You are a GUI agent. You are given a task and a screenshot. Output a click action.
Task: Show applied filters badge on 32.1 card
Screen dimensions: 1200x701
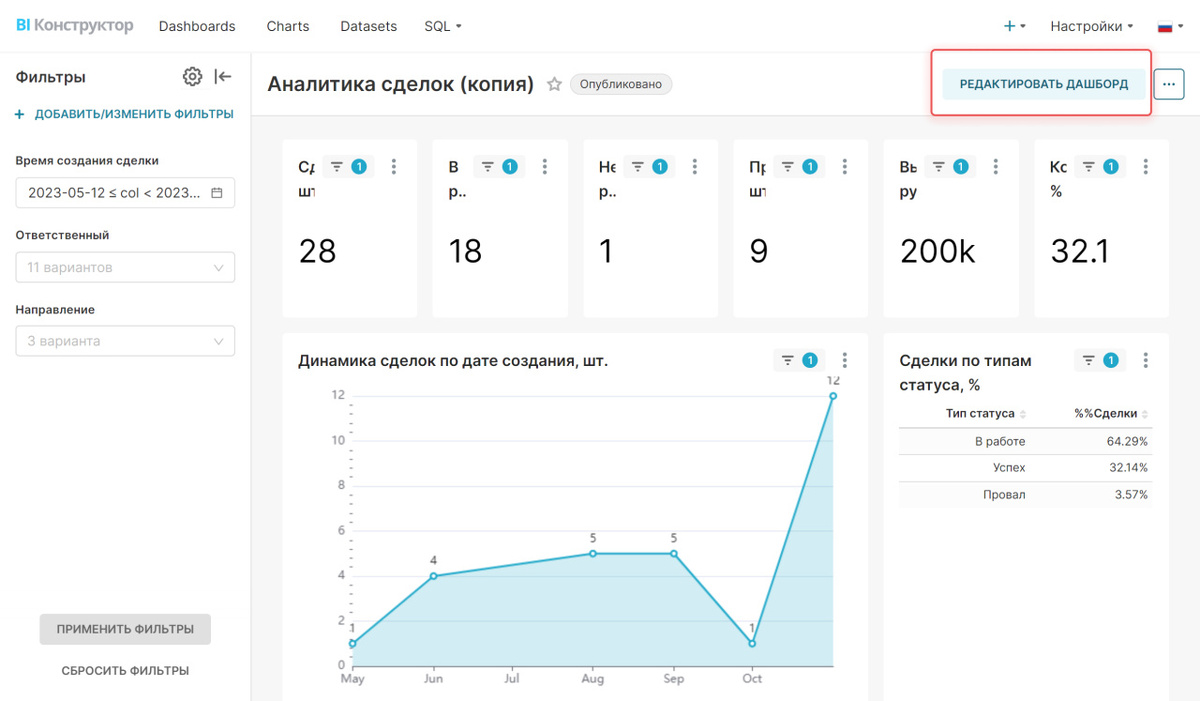click(1100, 167)
